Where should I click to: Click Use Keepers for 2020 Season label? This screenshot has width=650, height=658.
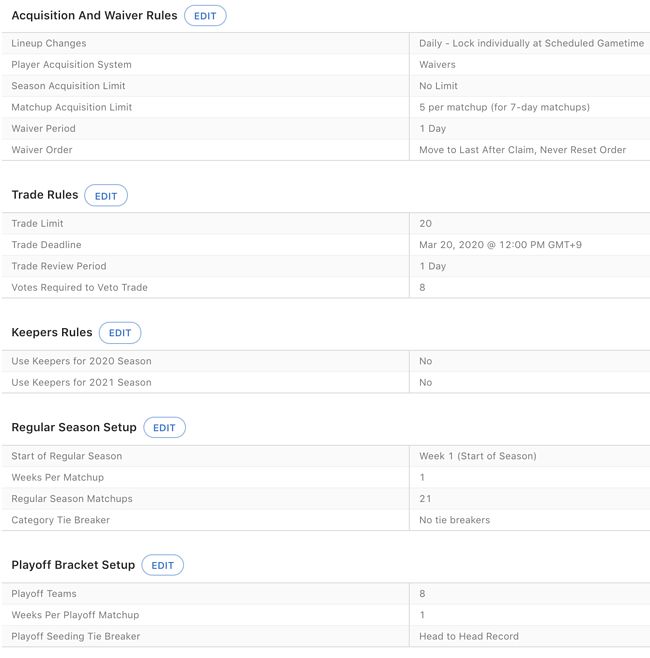click(81, 361)
